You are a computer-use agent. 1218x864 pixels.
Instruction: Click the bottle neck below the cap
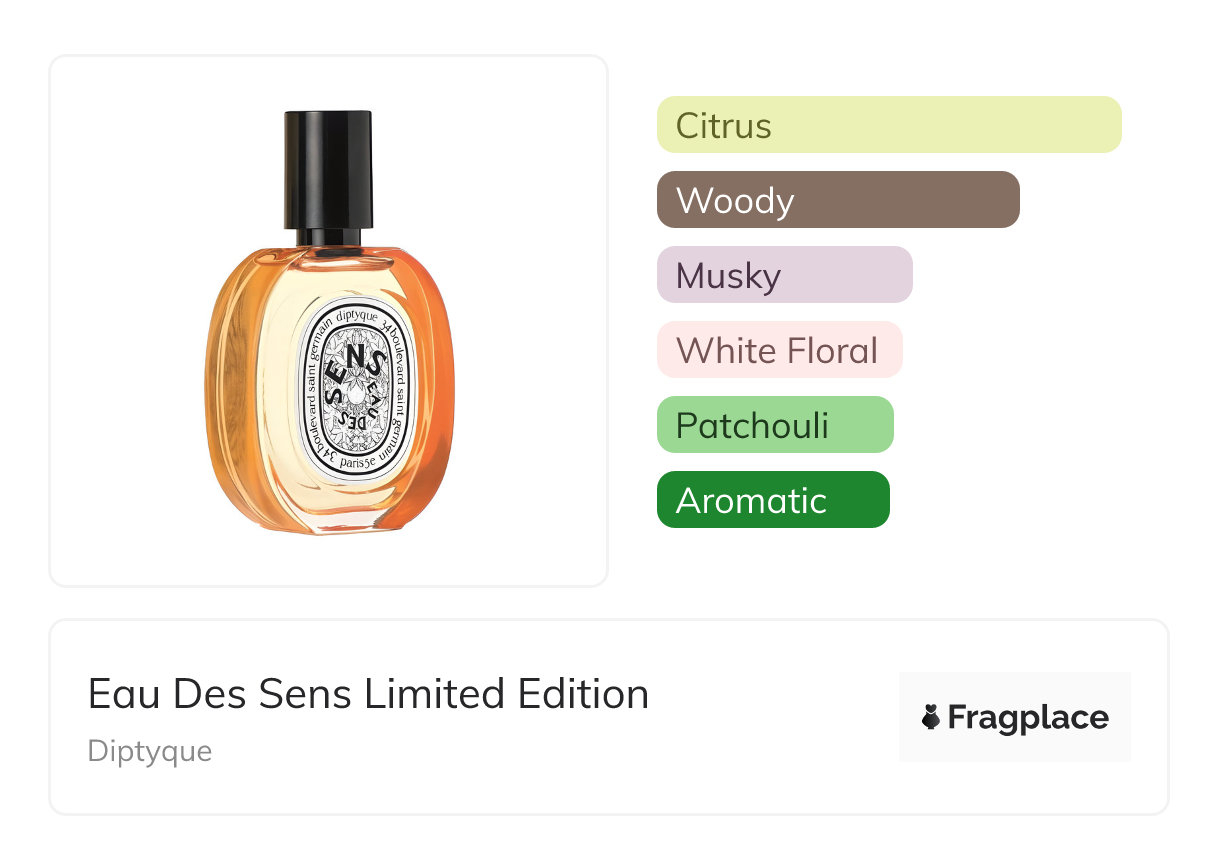(x=331, y=238)
